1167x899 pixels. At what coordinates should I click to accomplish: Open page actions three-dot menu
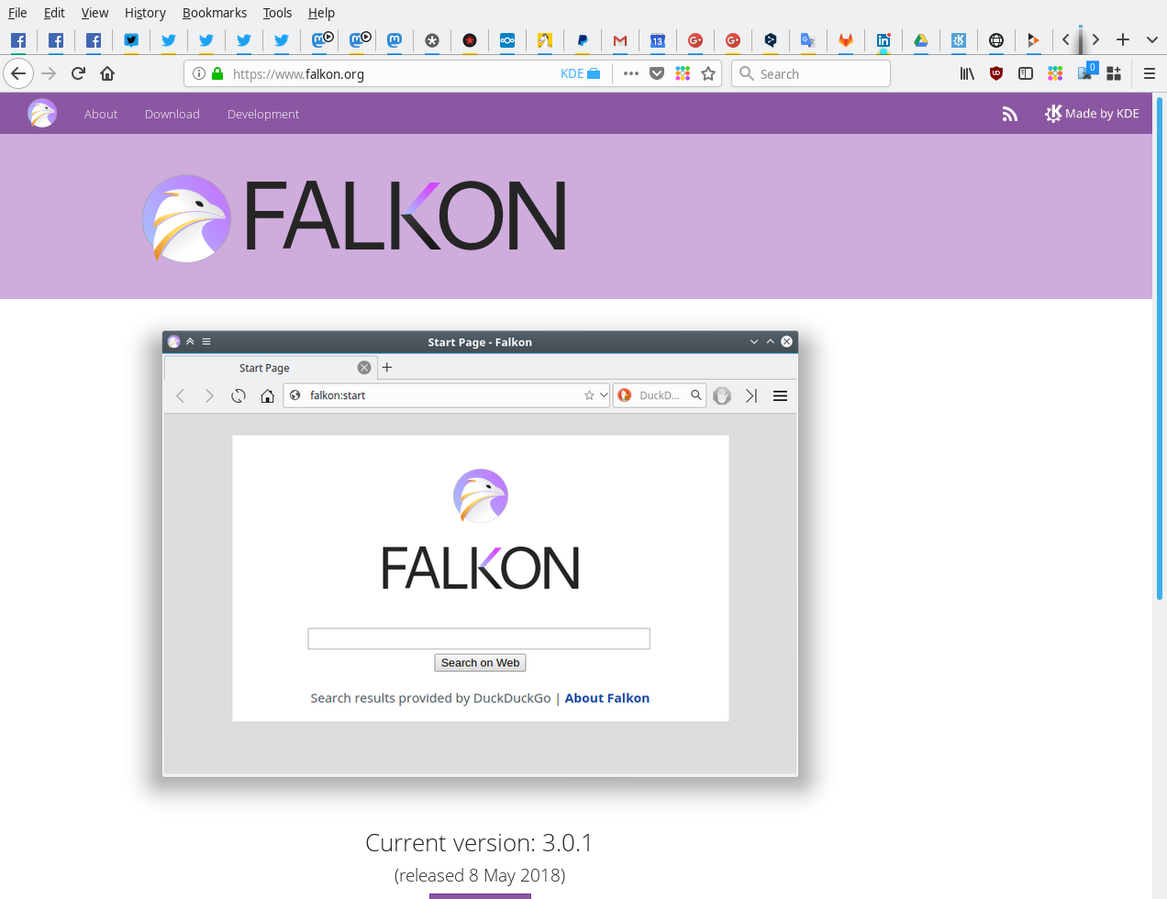630,73
